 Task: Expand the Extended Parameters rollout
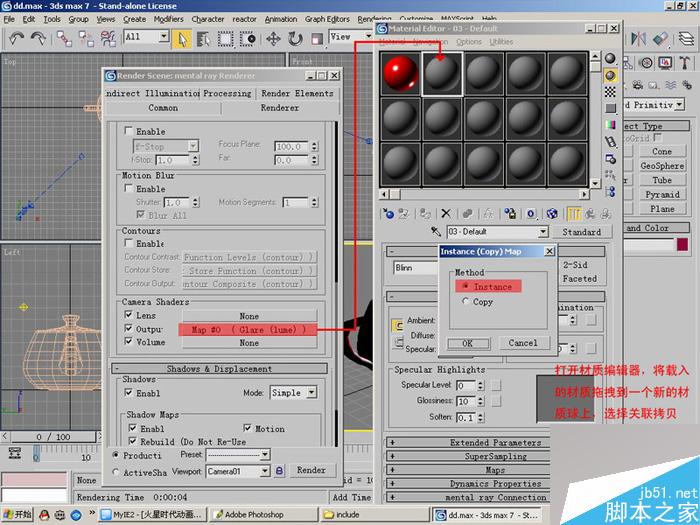click(467, 443)
